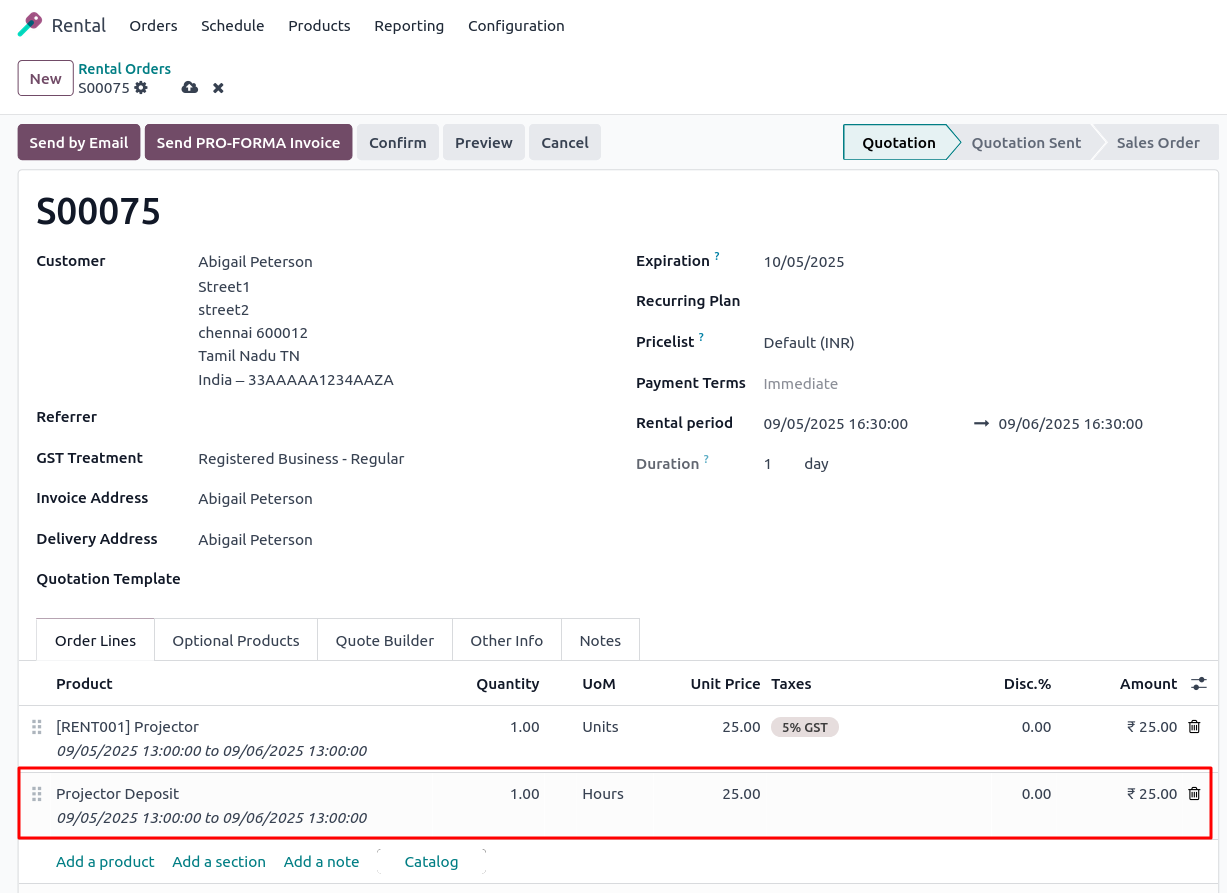Click Add a product link
This screenshot has height=893, width=1227.
coord(105,862)
